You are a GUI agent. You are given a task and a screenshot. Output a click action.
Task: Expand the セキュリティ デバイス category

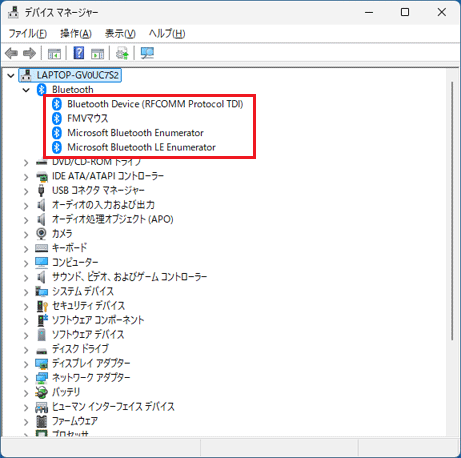click(26, 306)
